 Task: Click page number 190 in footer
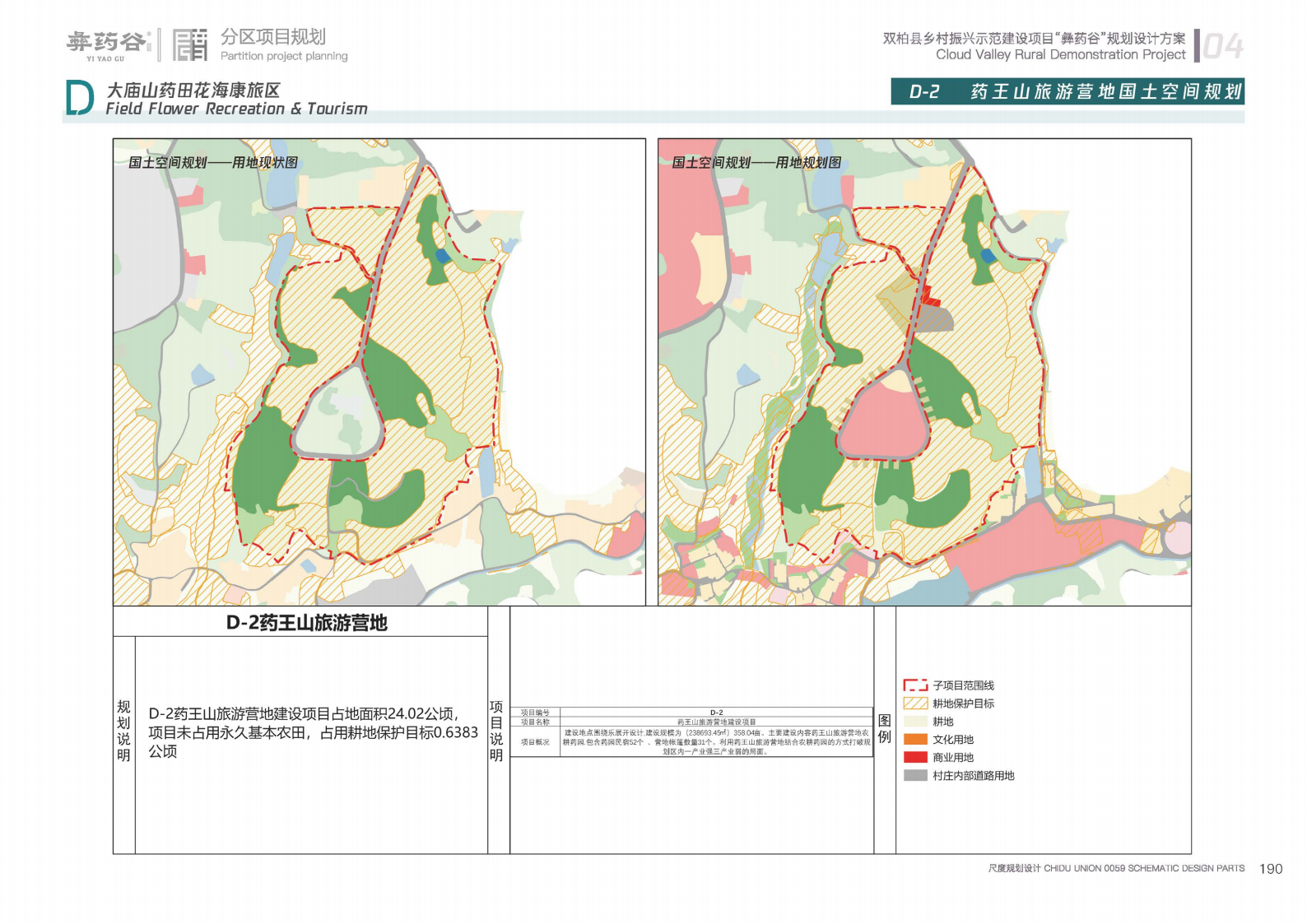[x=1270, y=869]
